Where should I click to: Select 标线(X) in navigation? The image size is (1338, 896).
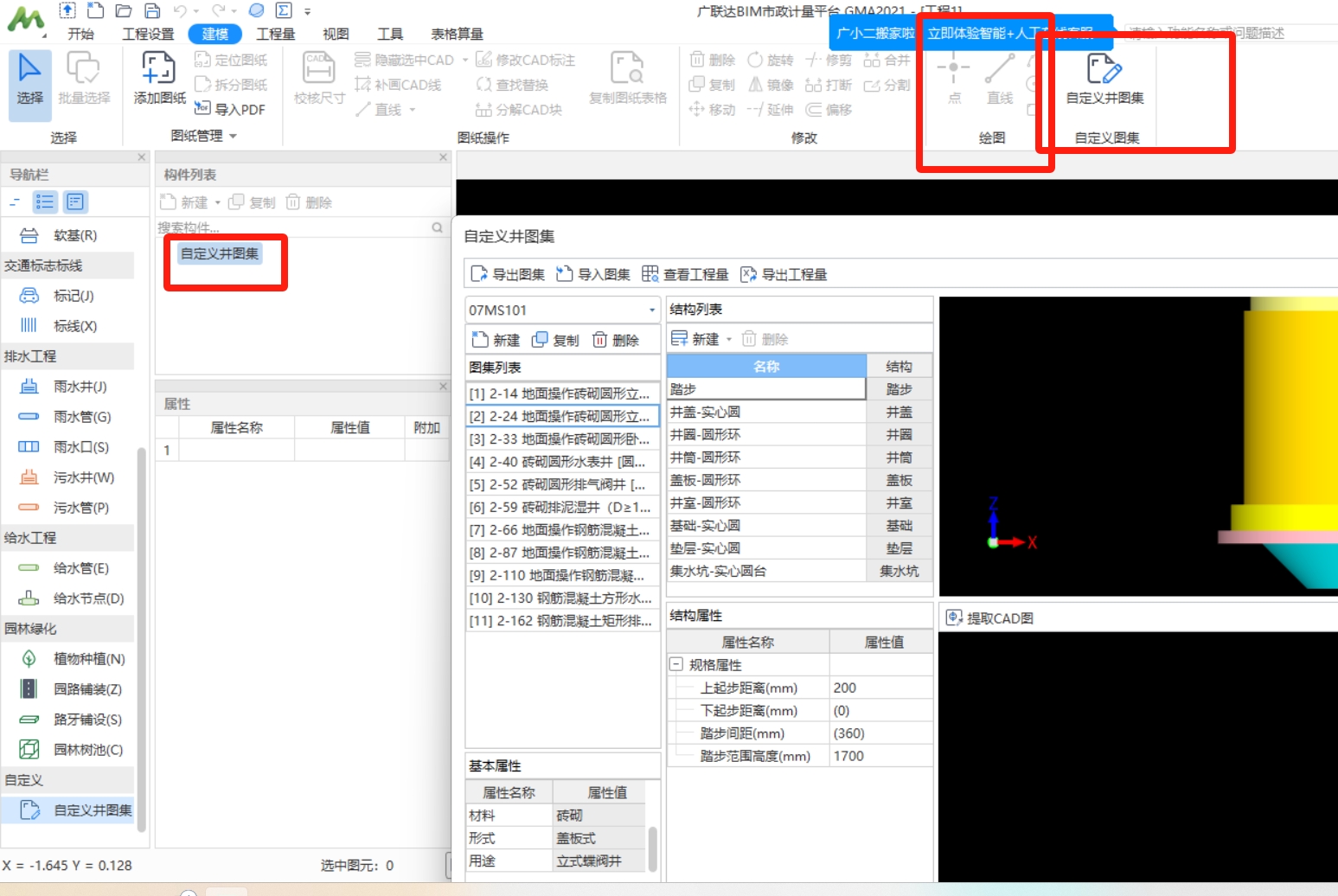[x=69, y=326]
